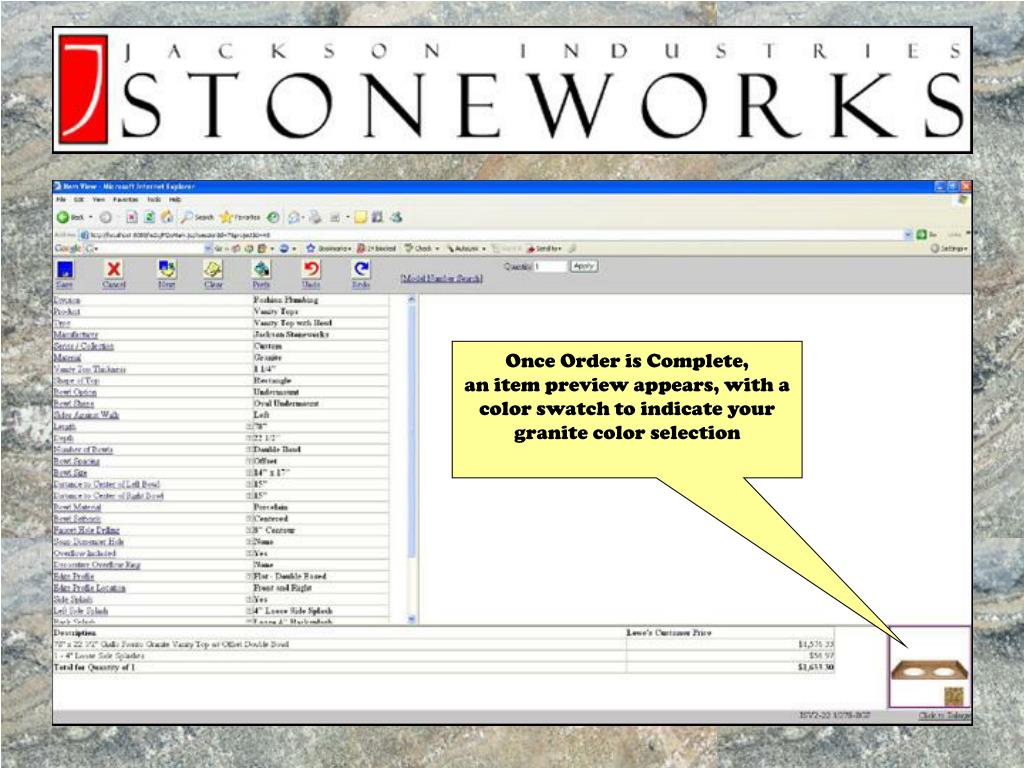The image size is (1024, 768).
Task: Click the 'Double Bowl' value
Action: 277,449
